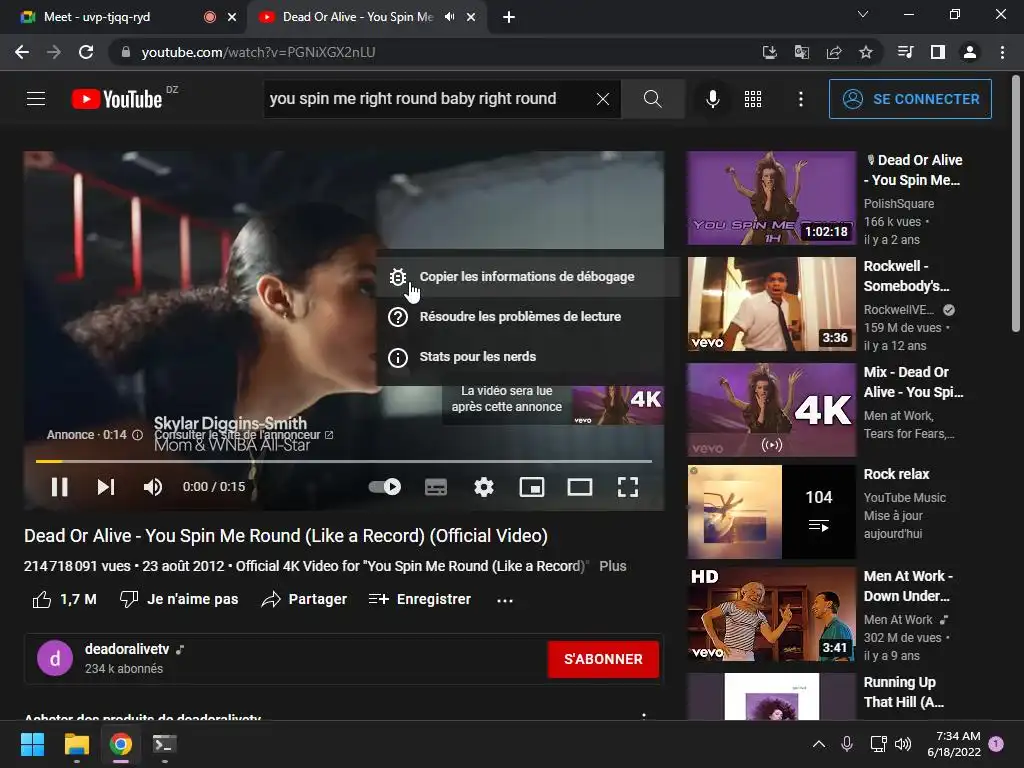Mute tab via speaker icon on tab
The height and width of the screenshot is (768, 1024).
(449, 17)
